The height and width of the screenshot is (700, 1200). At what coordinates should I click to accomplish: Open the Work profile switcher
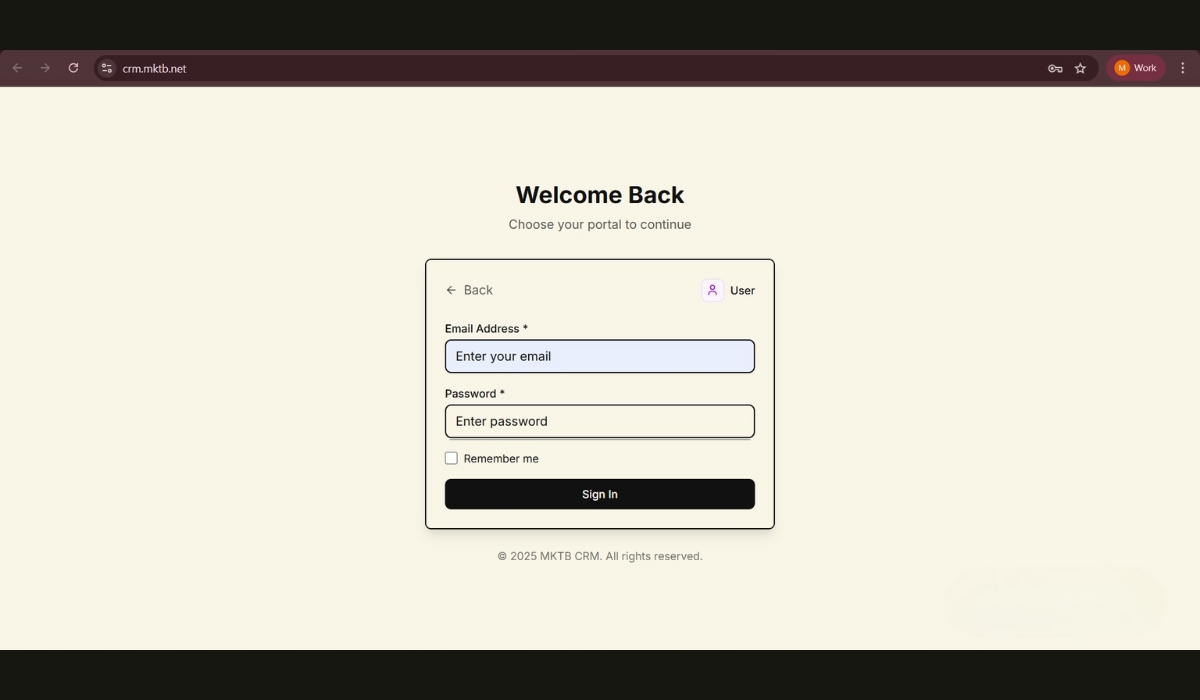tap(1135, 68)
